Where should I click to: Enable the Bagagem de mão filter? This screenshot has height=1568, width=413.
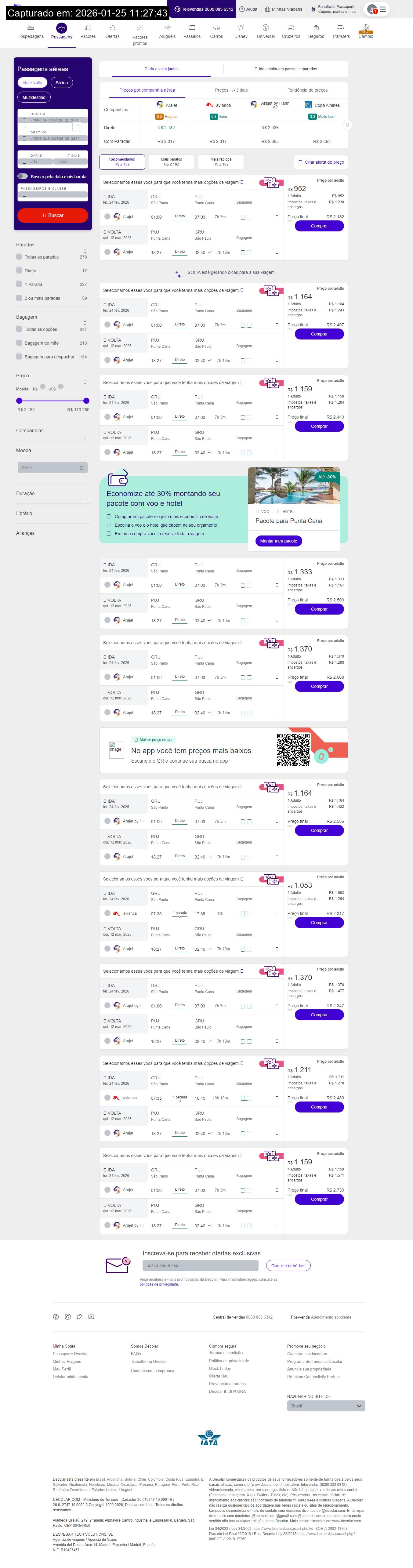tap(20, 343)
